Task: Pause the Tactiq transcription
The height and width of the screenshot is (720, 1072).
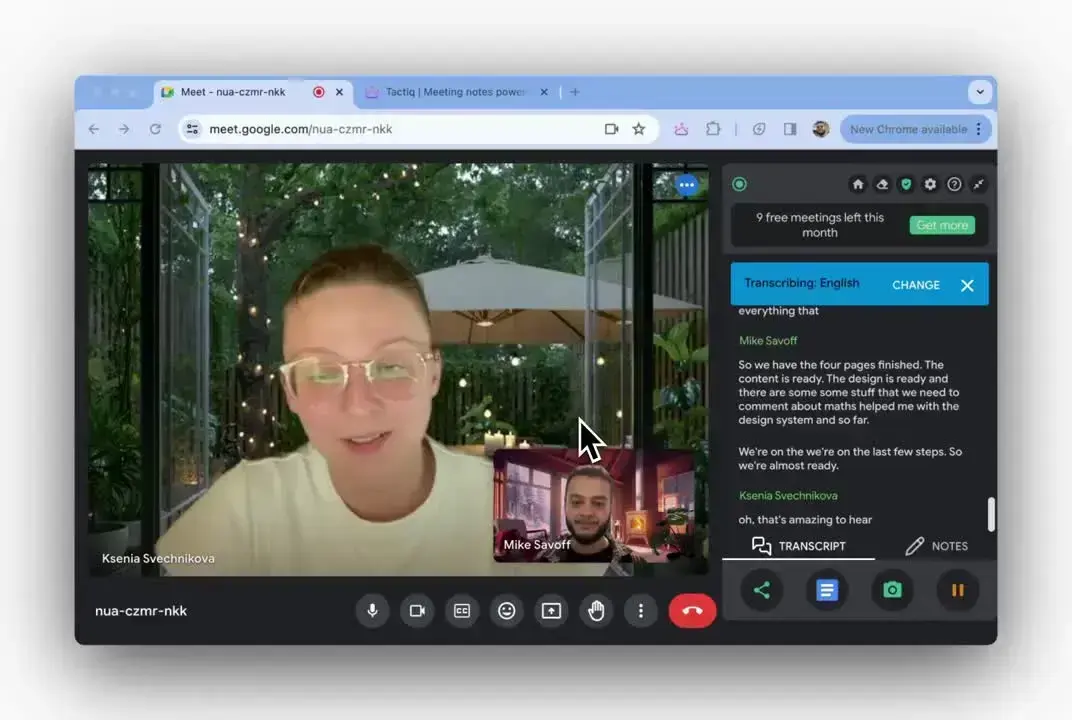Action: click(957, 590)
